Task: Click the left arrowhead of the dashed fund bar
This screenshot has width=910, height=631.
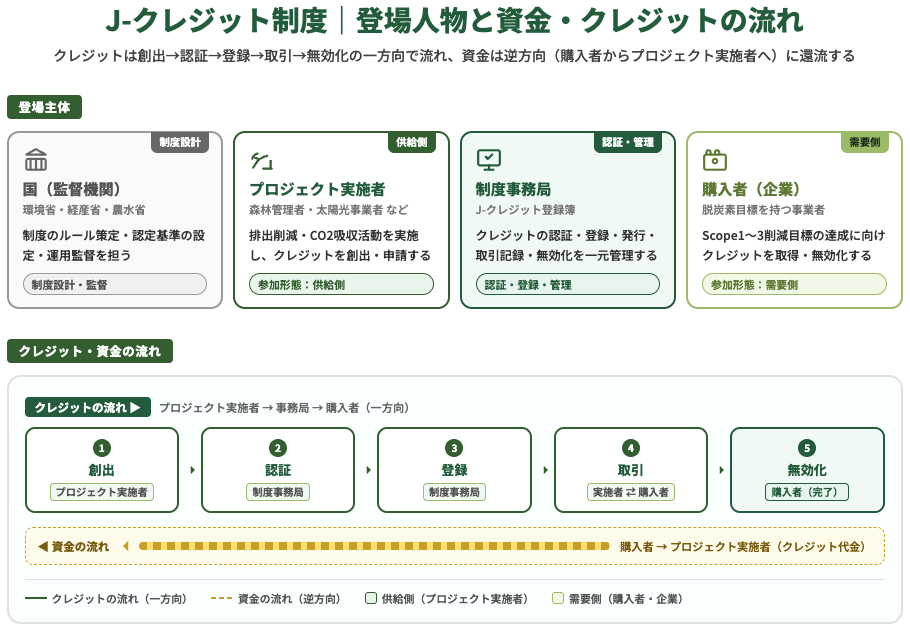Action: 126,546
